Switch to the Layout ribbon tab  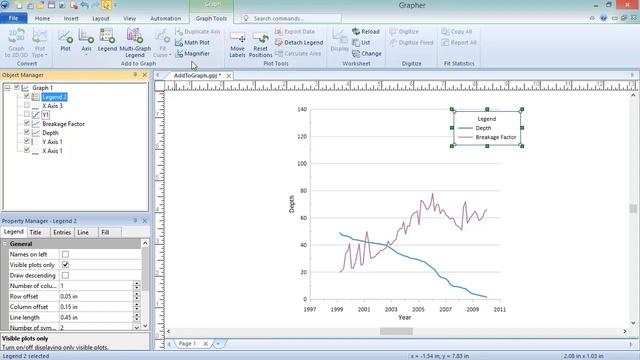click(x=100, y=18)
